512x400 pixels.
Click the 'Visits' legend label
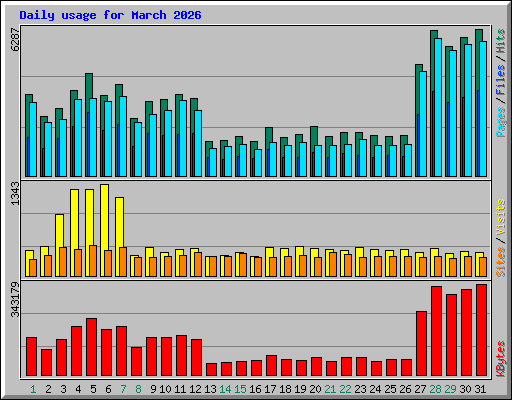click(x=501, y=217)
